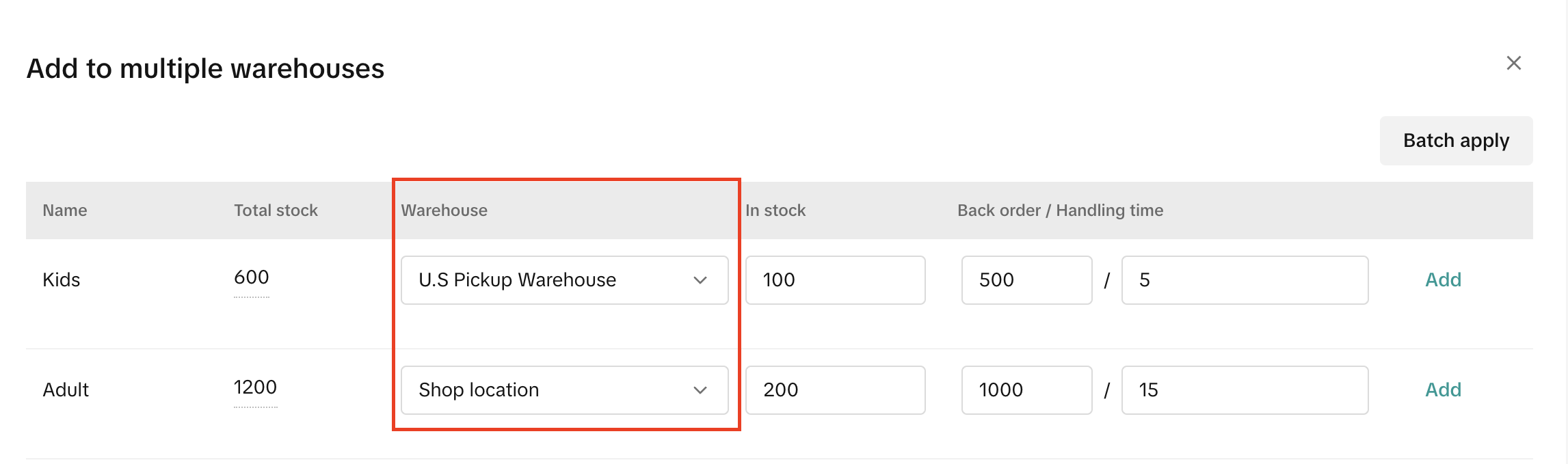Image resolution: width=1568 pixels, height=464 pixels.
Task: Click Add link in the Kids row
Action: click(x=1443, y=280)
